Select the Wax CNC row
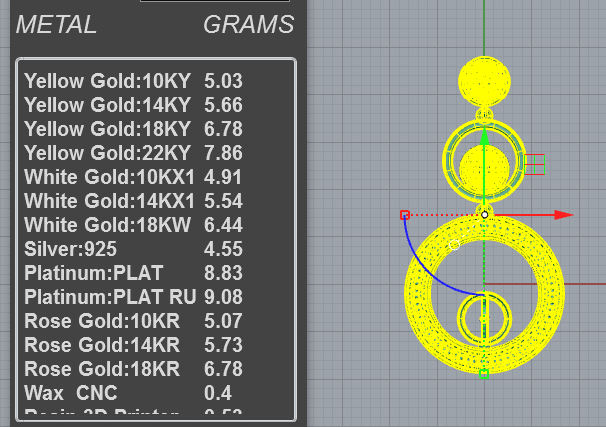The image size is (606, 427). point(128,393)
